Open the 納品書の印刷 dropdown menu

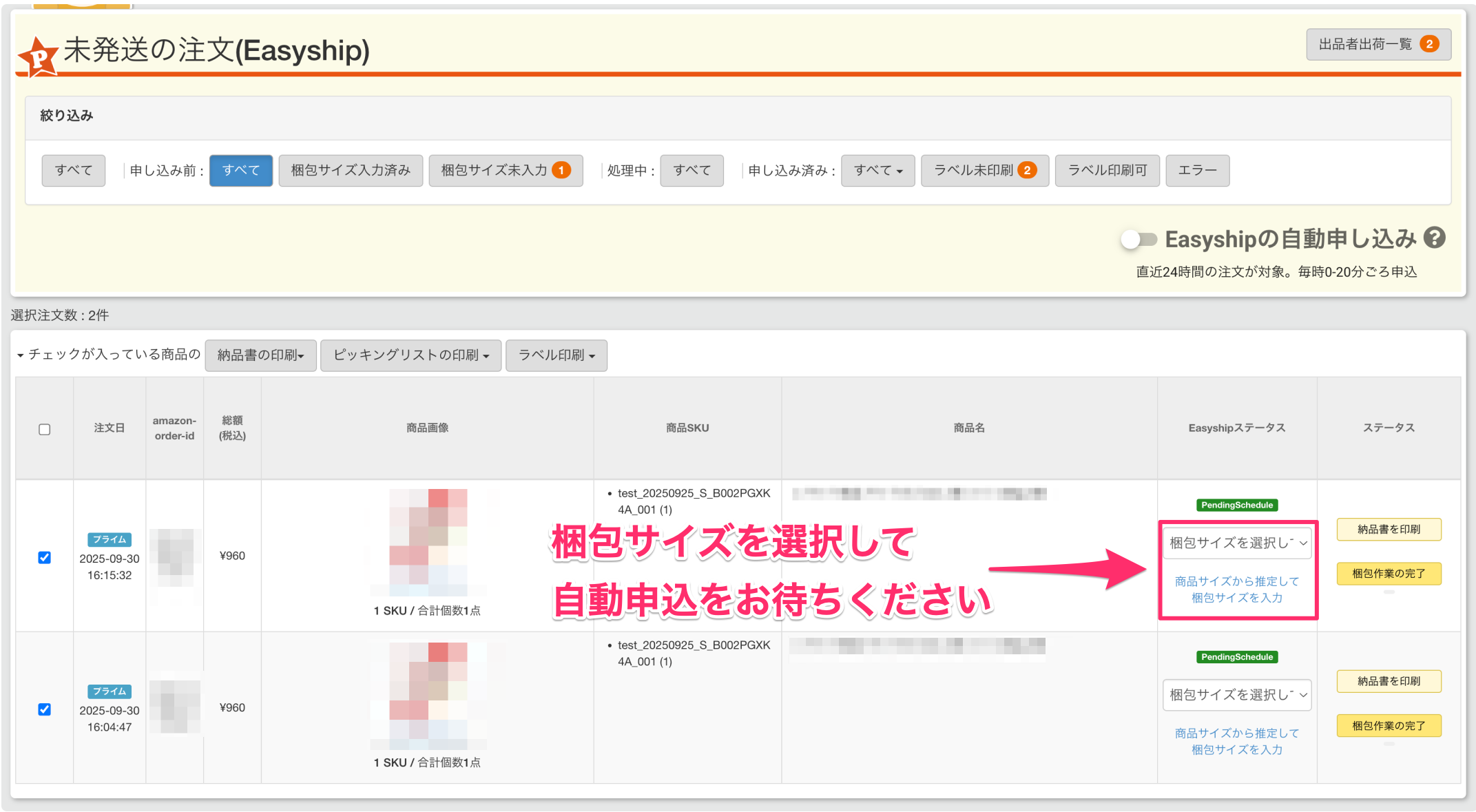coord(260,355)
